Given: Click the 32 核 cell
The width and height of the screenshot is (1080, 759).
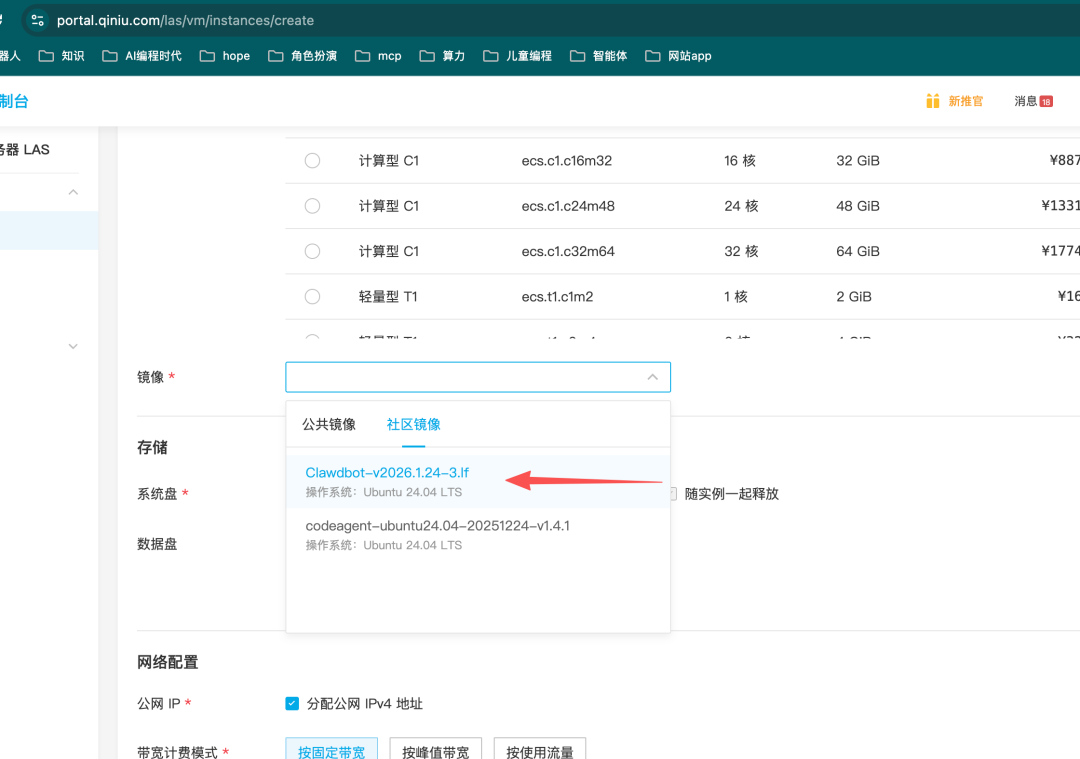Looking at the screenshot, I should [x=741, y=251].
